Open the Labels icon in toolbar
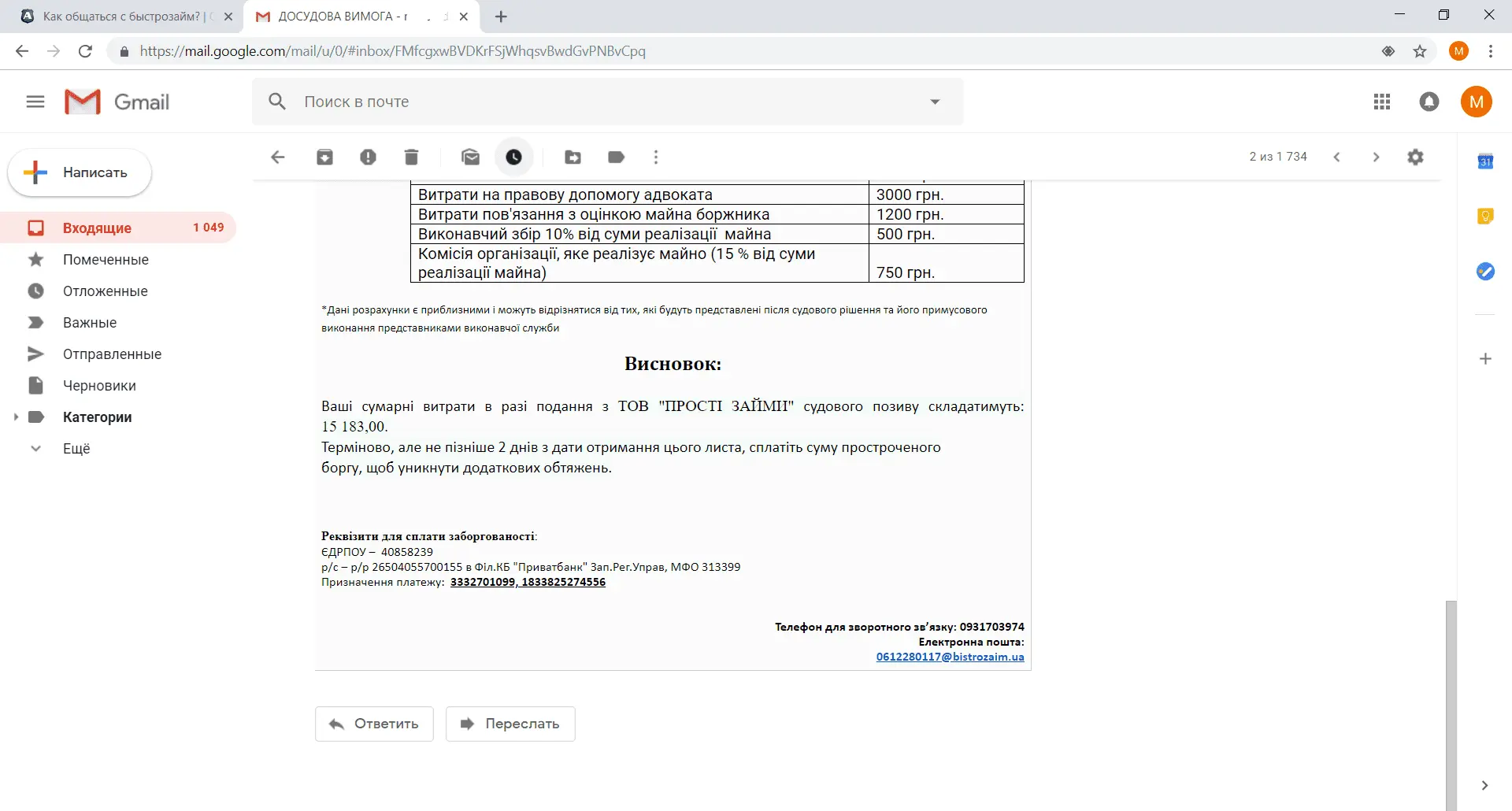The height and width of the screenshot is (811, 1512). pos(616,157)
